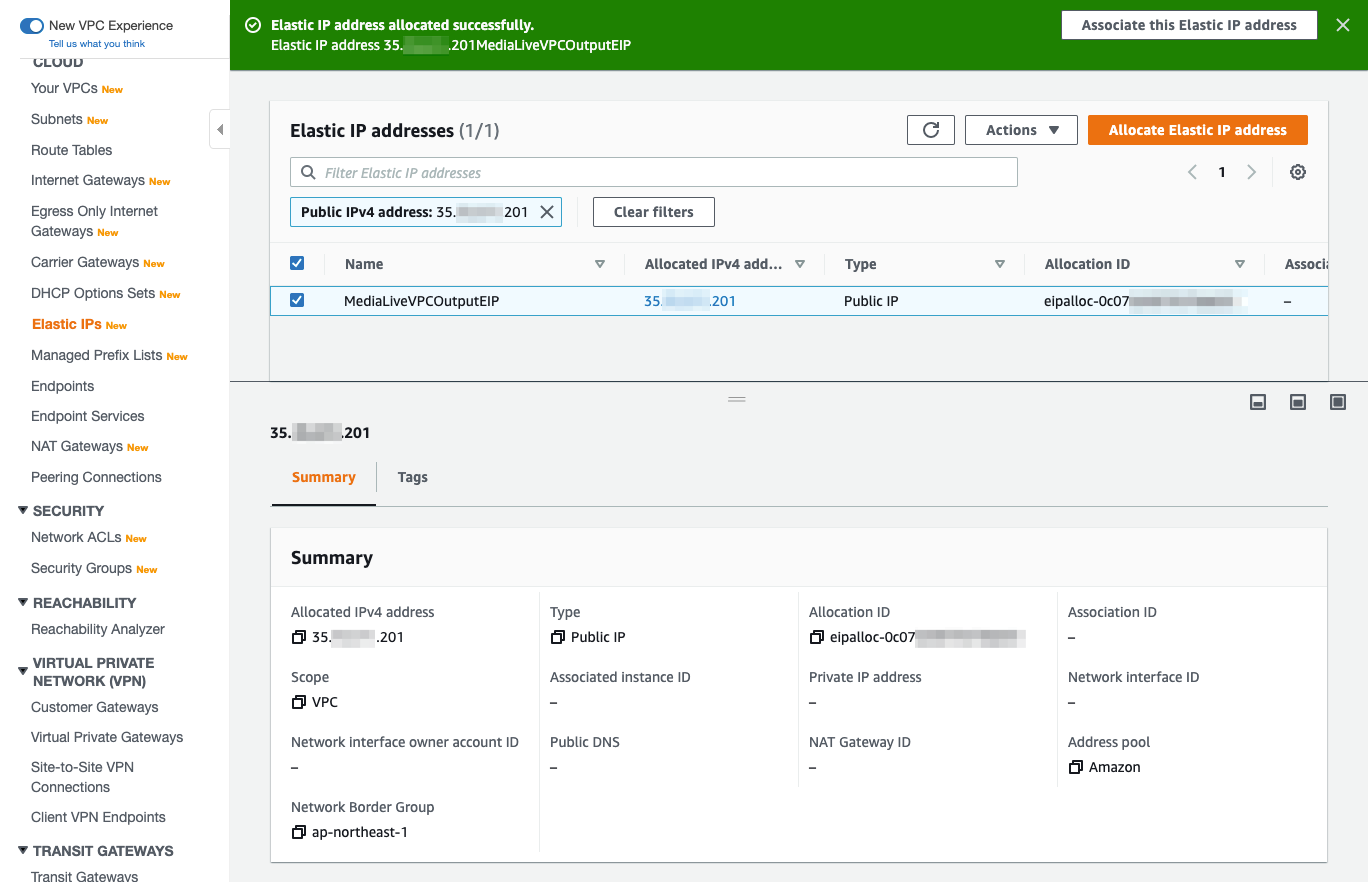Set details panel to half height

coord(1298,402)
